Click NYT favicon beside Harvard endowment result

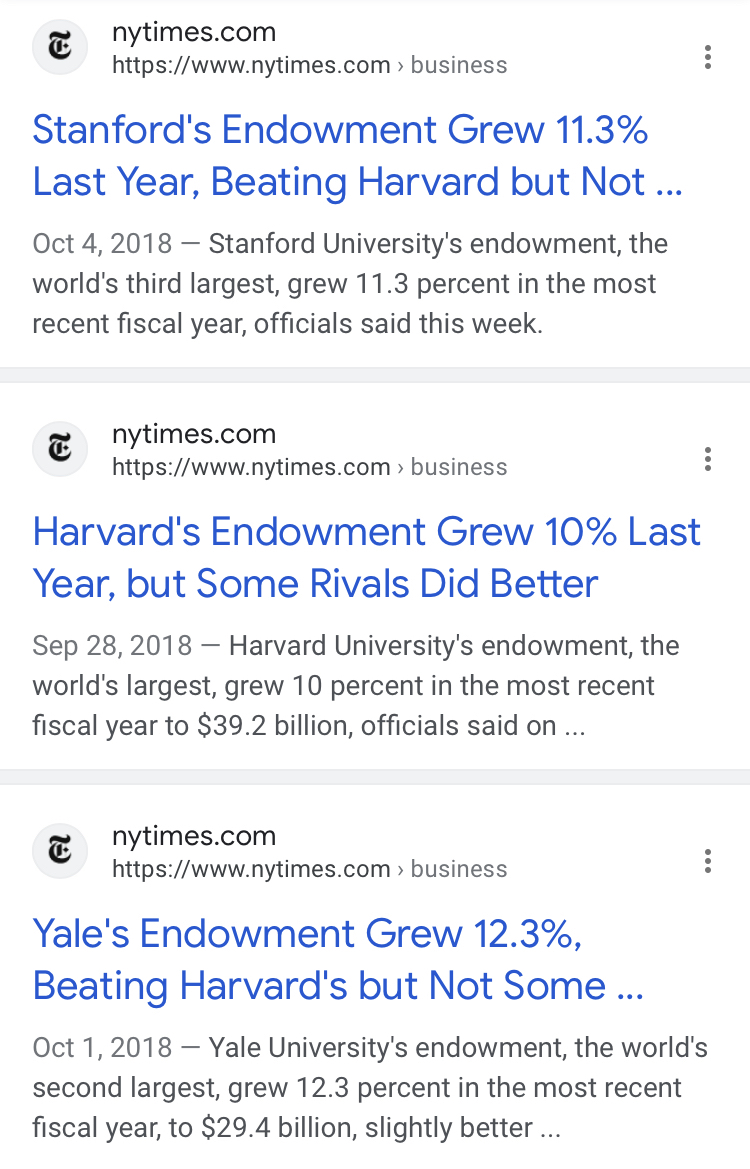point(60,450)
